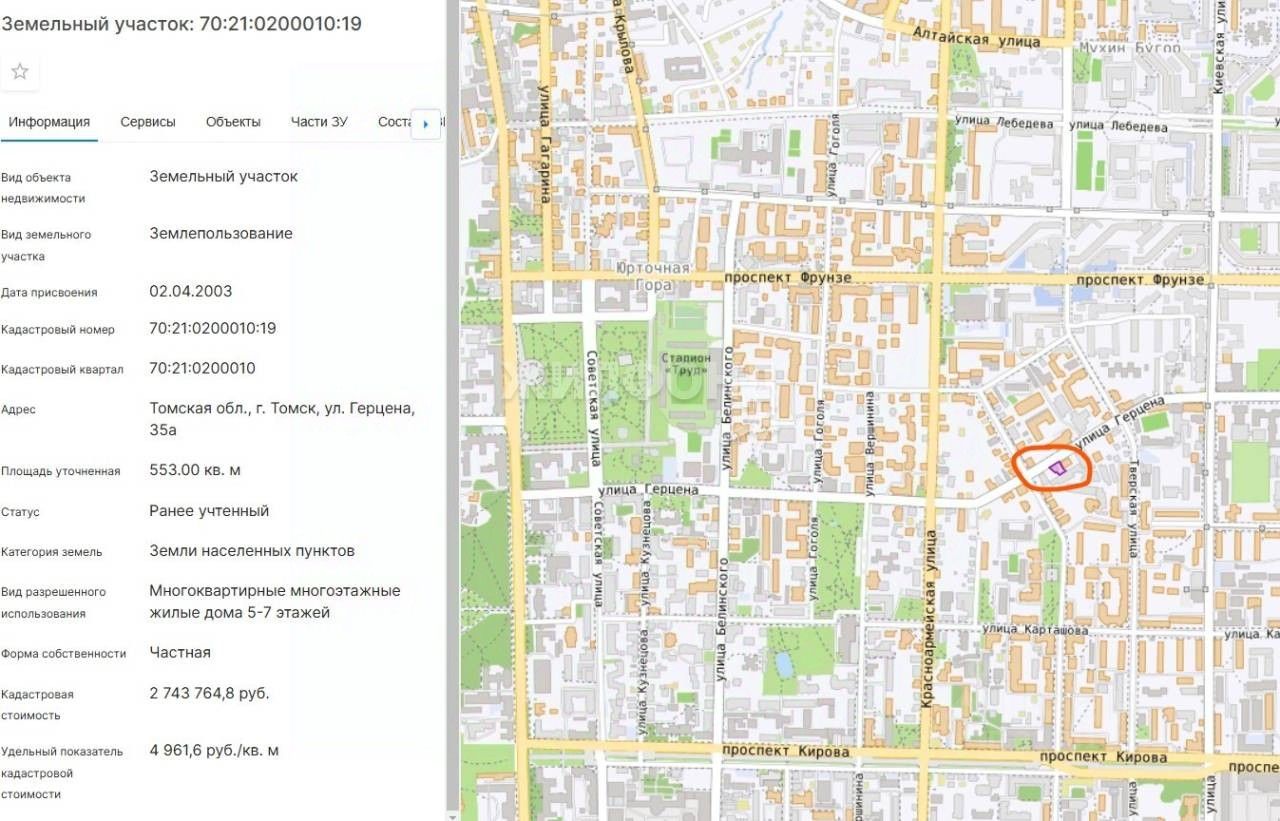
Task: Click the ownership value 'Частная'
Action: (180, 652)
